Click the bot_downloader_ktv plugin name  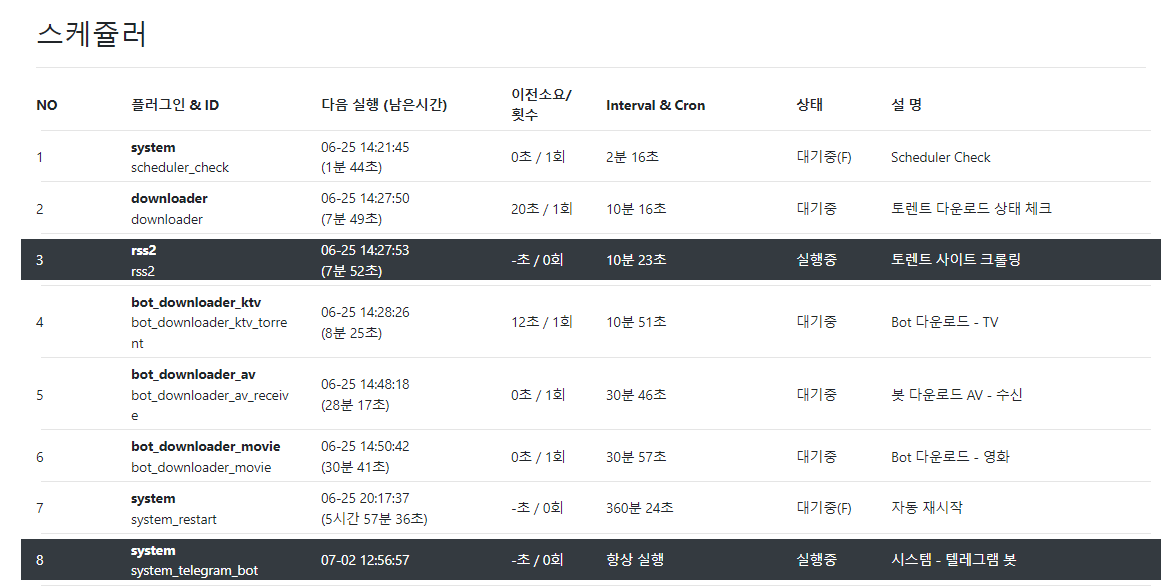pos(196,302)
